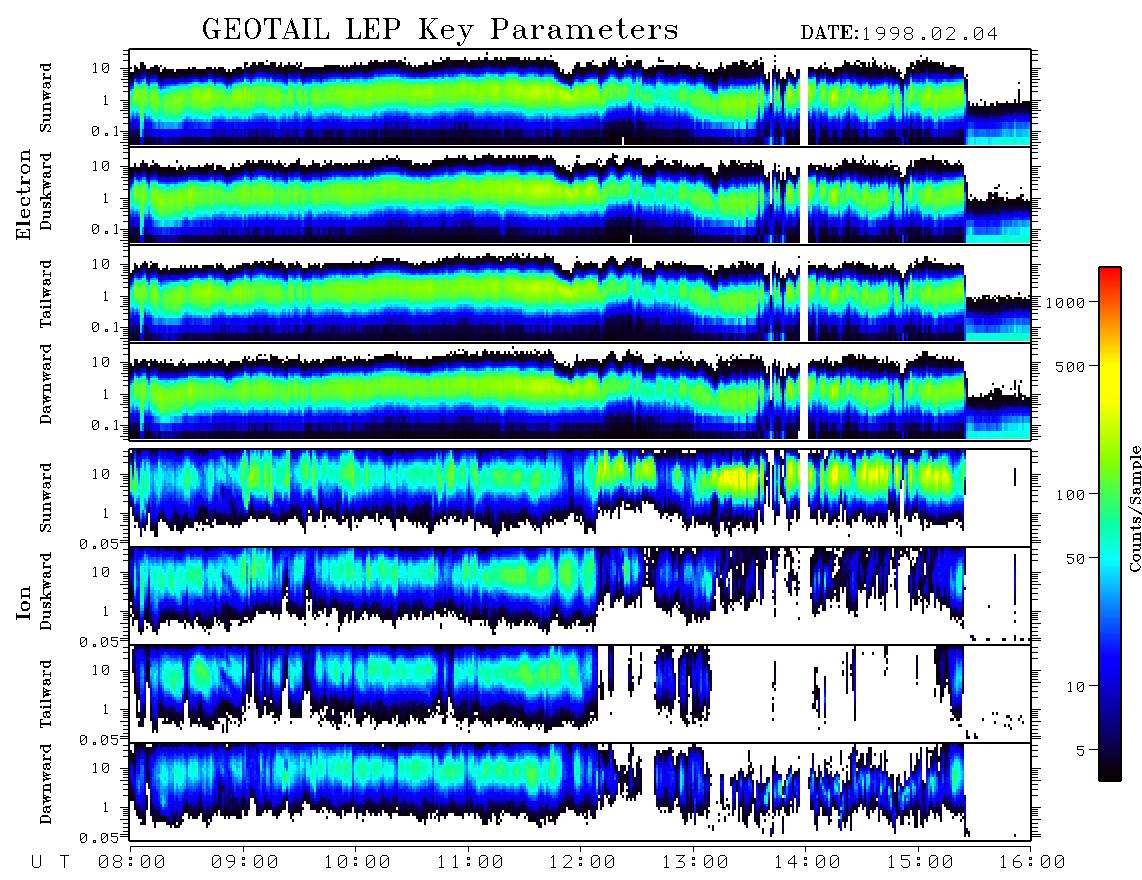The height and width of the screenshot is (880, 1142).
Task: Click the 'U T' time-axis label
Action: click(x=50, y=862)
